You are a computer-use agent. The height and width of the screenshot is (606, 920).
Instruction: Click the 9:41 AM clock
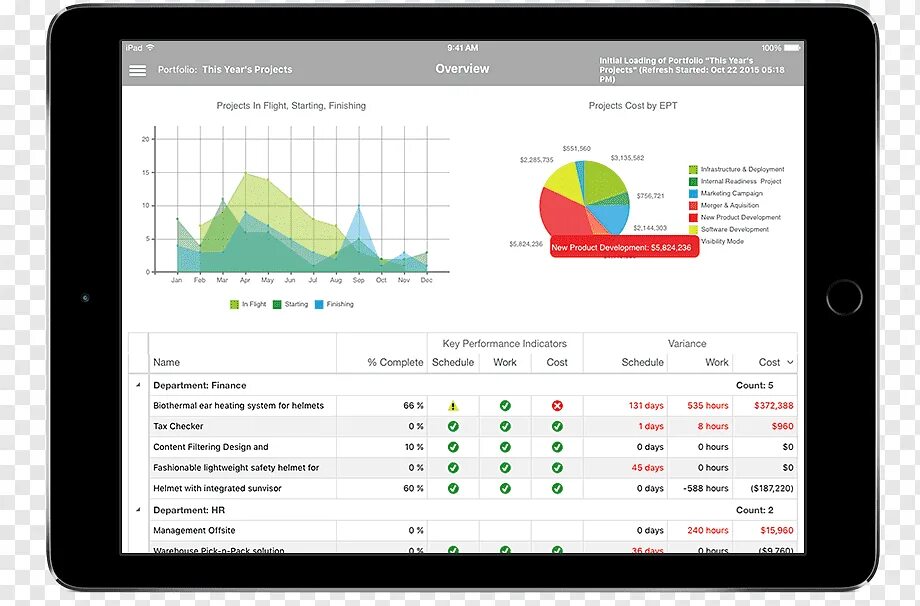(462, 48)
